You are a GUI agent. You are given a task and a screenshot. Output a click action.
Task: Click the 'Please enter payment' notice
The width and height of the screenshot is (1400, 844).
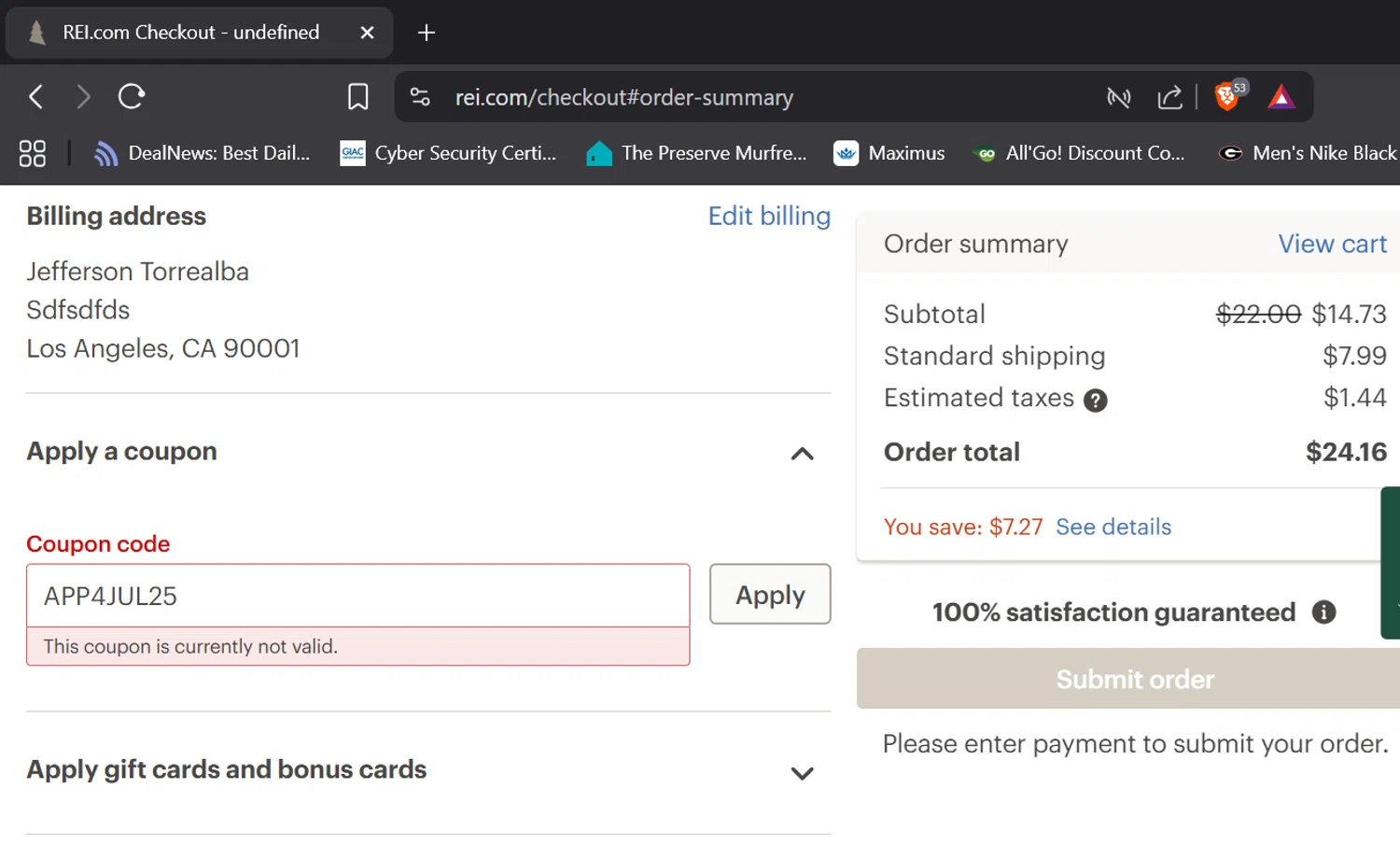[1136, 743]
